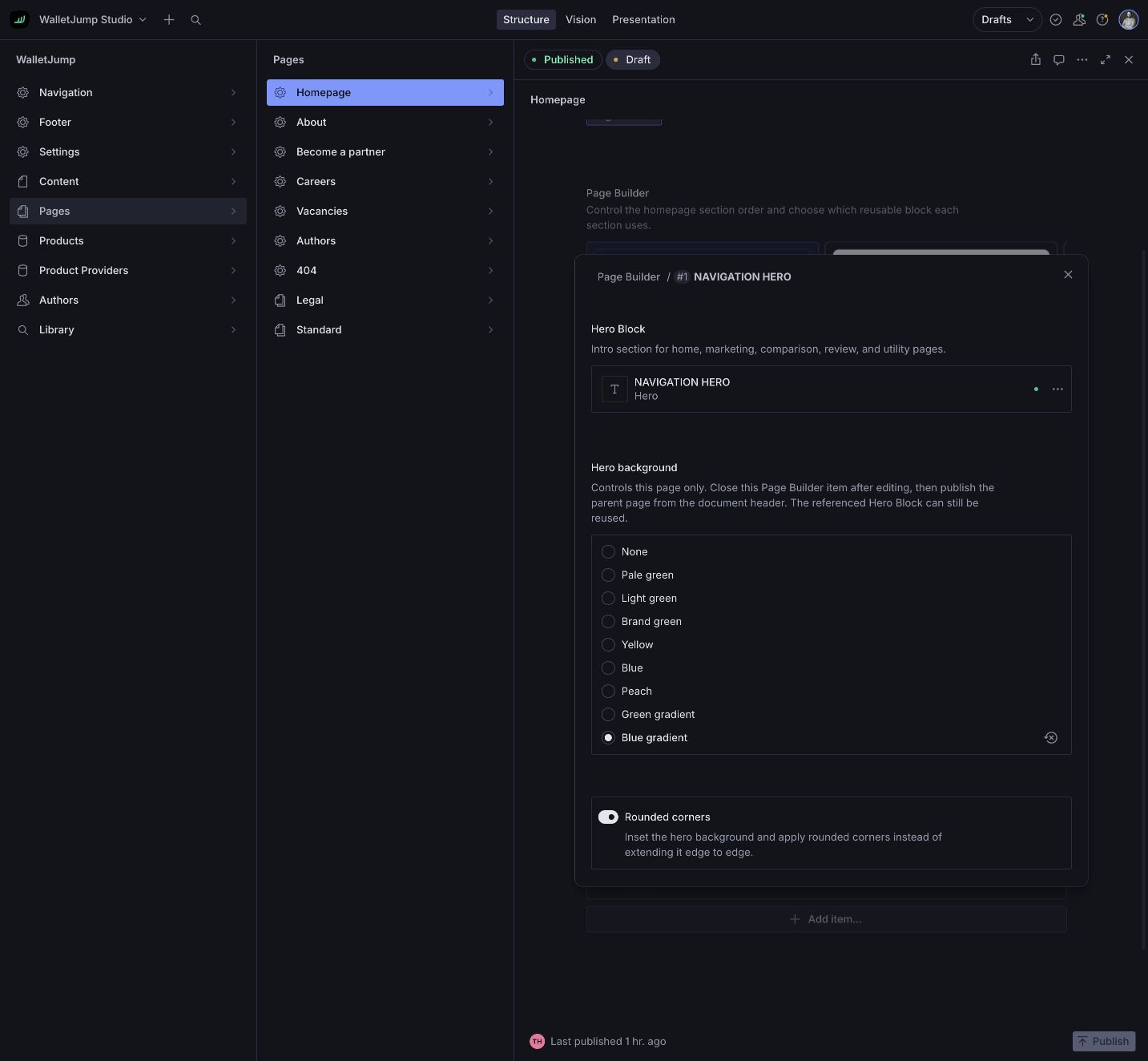Click the Library search icon in sidebar
The image size is (1148, 1061).
click(x=23, y=329)
